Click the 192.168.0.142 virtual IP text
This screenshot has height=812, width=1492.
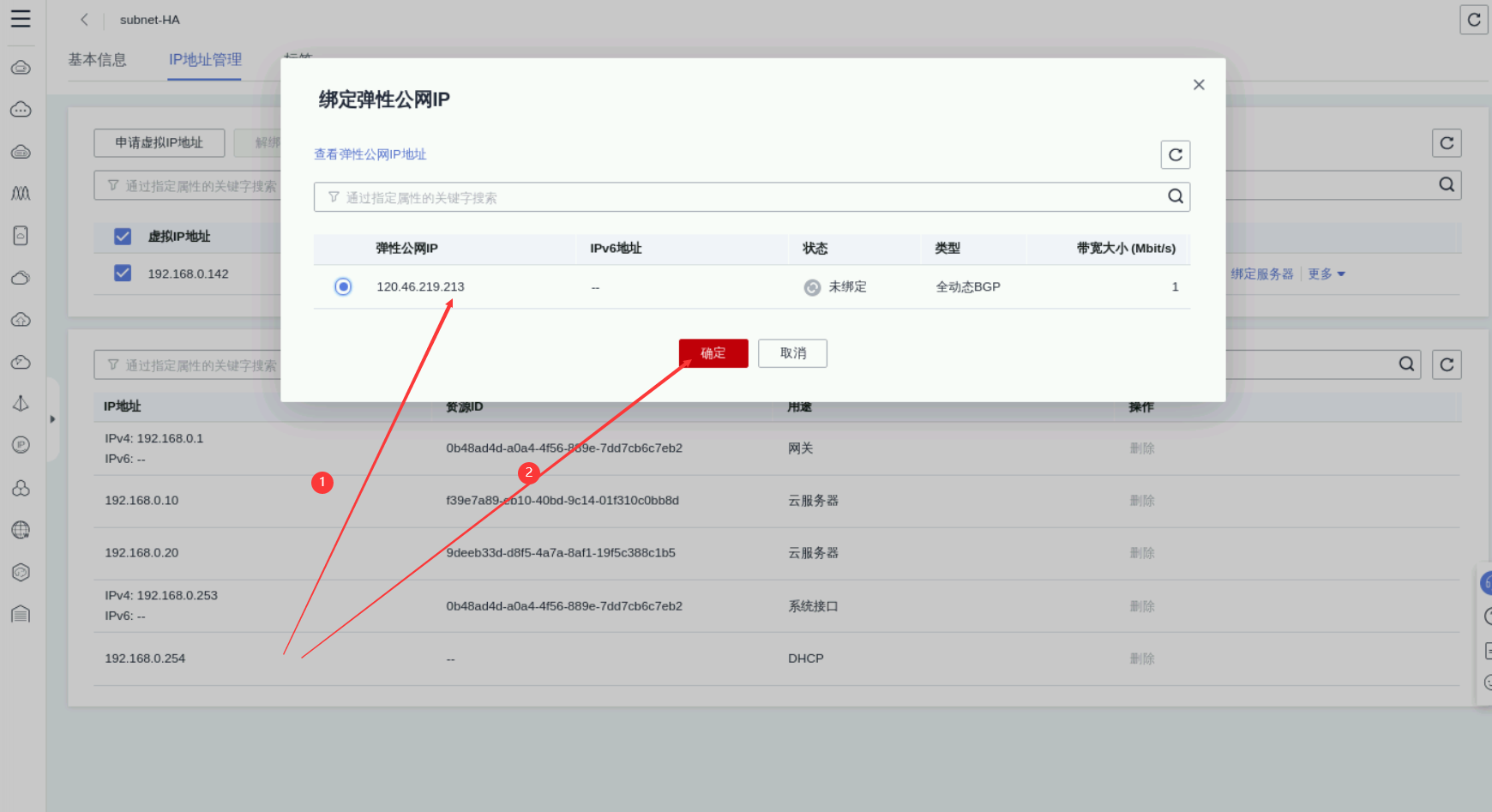(188, 274)
